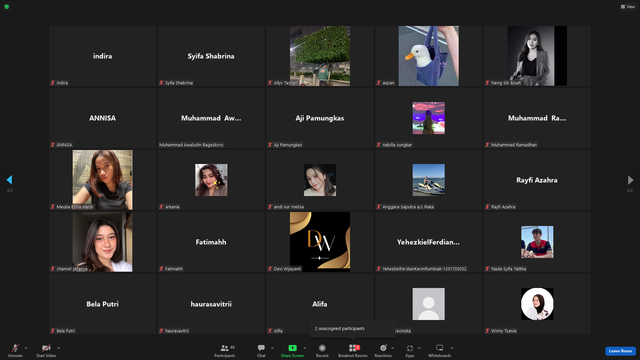Open Whiteboards
The image size is (640, 360).
[x=440, y=350]
